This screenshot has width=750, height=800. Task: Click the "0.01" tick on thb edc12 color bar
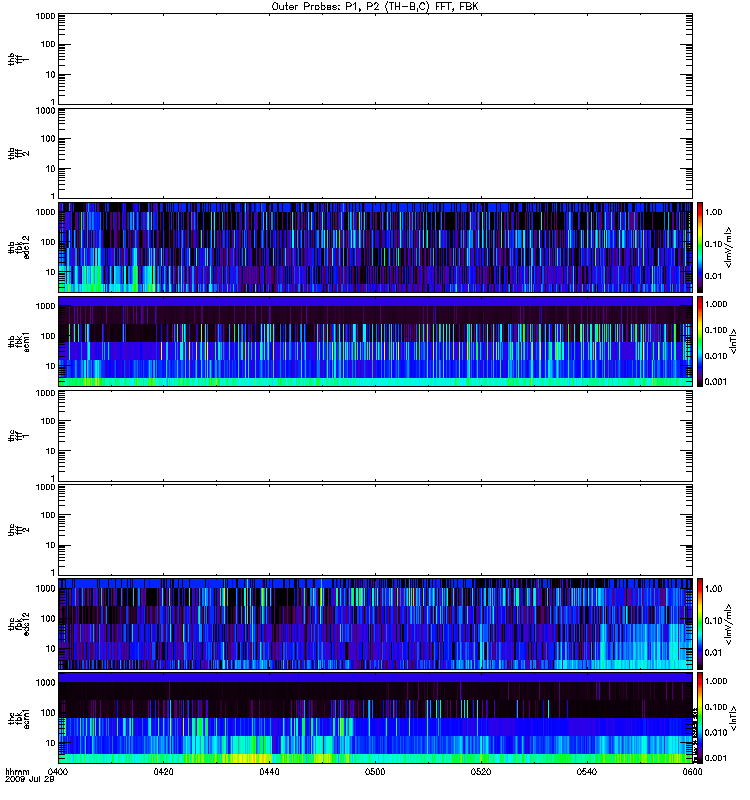(714, 276)
